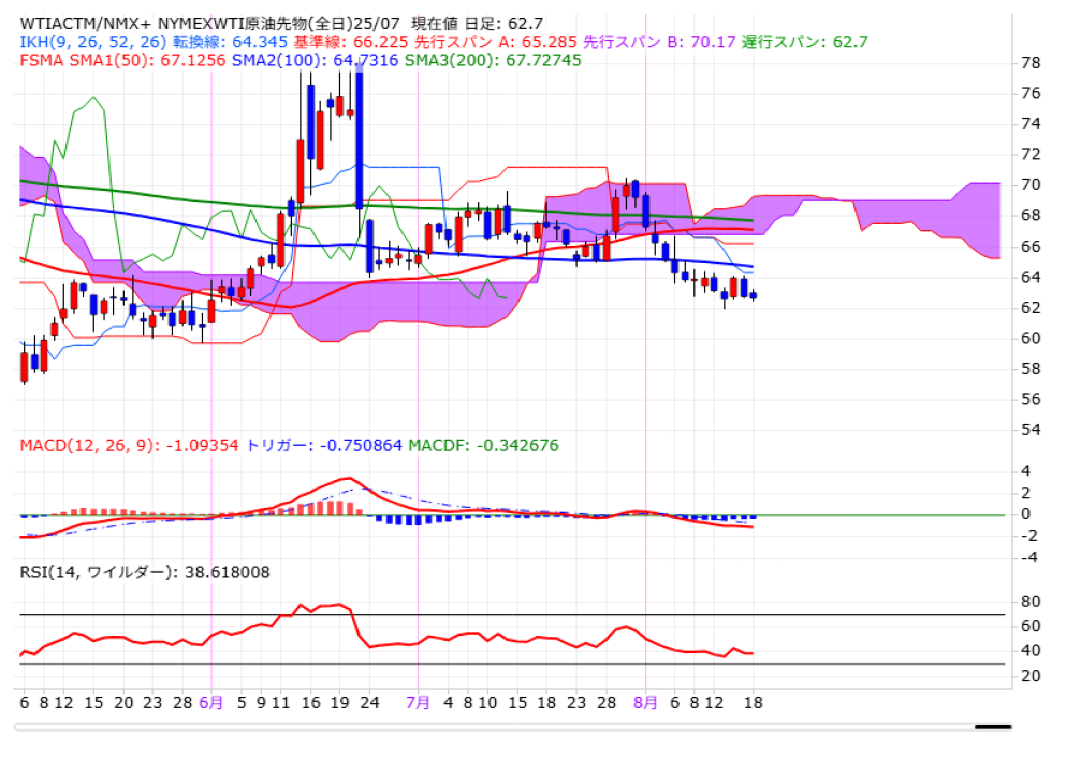Click the 先行スパン B: 70.17 label

tap(659, 42)
